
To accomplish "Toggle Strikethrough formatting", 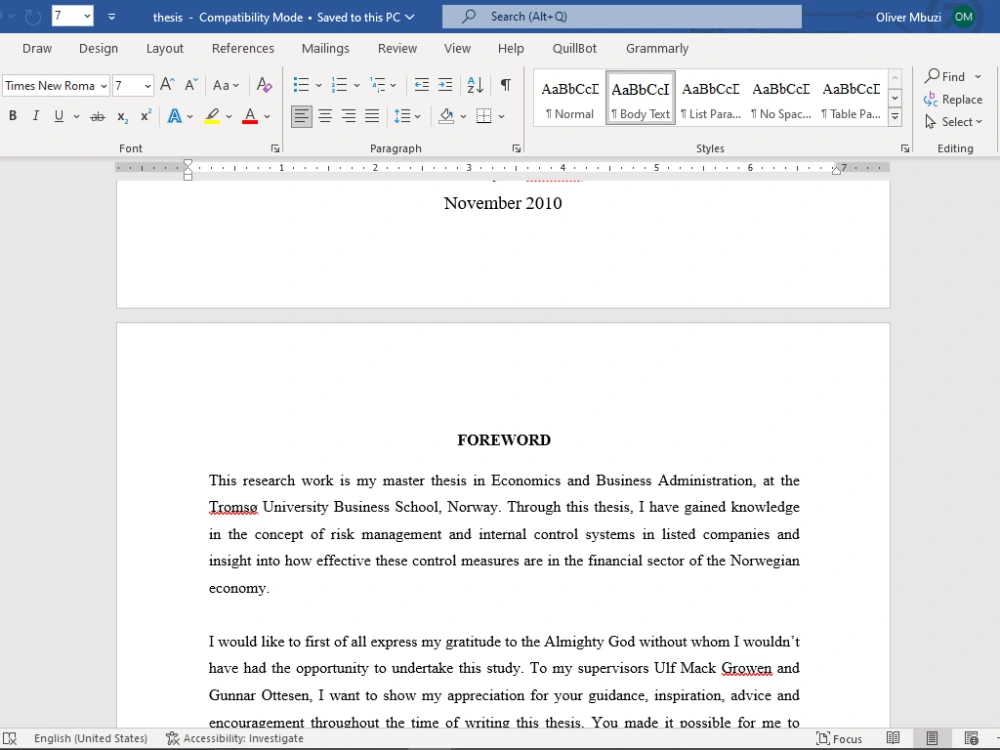I will tap(97, 116).
